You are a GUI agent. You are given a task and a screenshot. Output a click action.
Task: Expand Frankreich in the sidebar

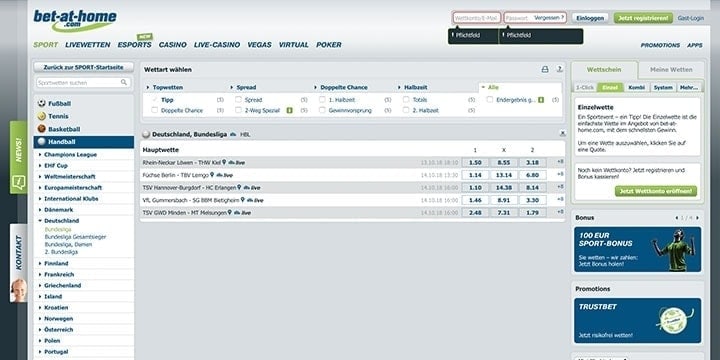[x=84, y=275]
